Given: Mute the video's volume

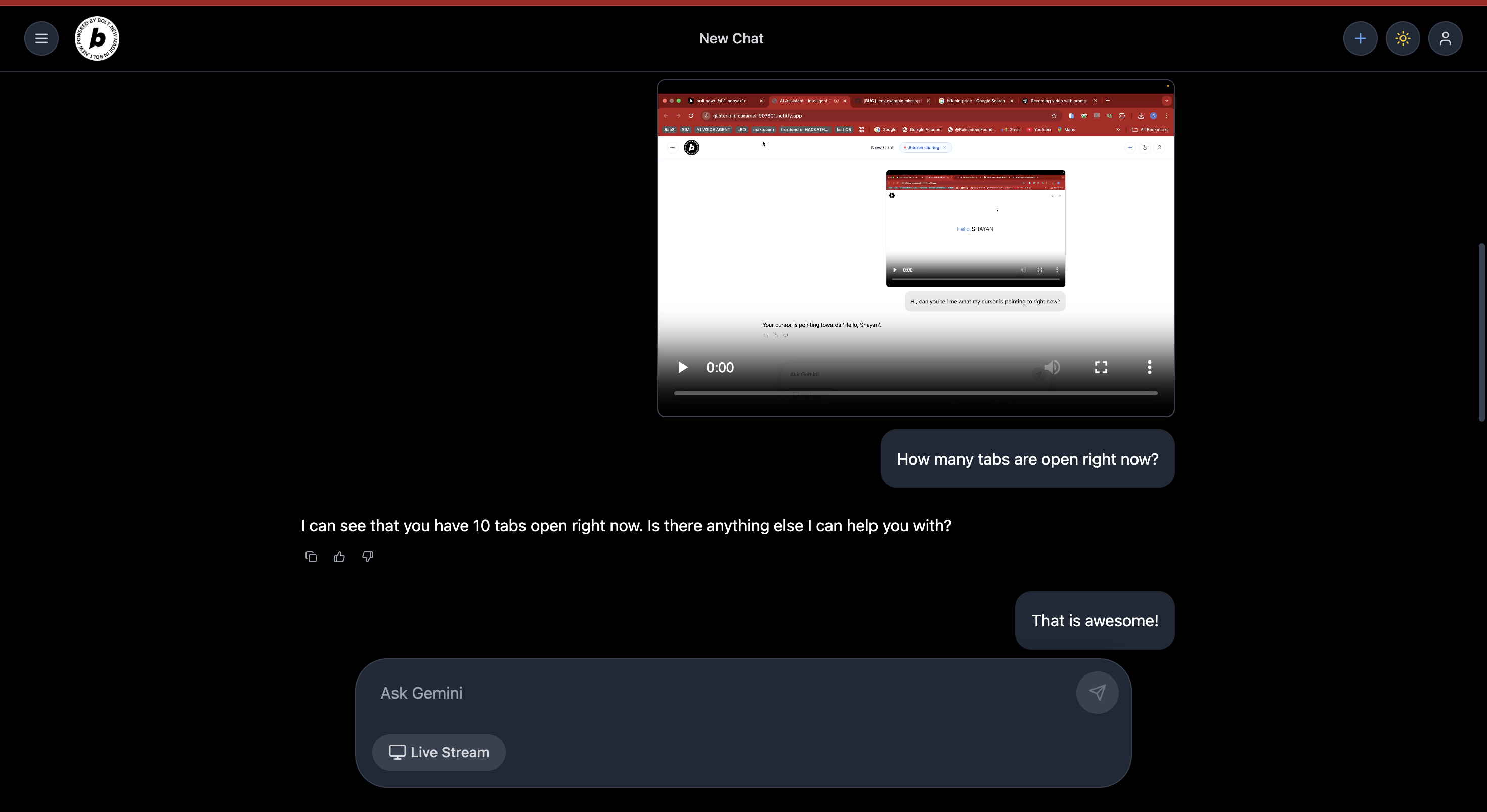Looking at the screenshot, I should point(1052,367).
